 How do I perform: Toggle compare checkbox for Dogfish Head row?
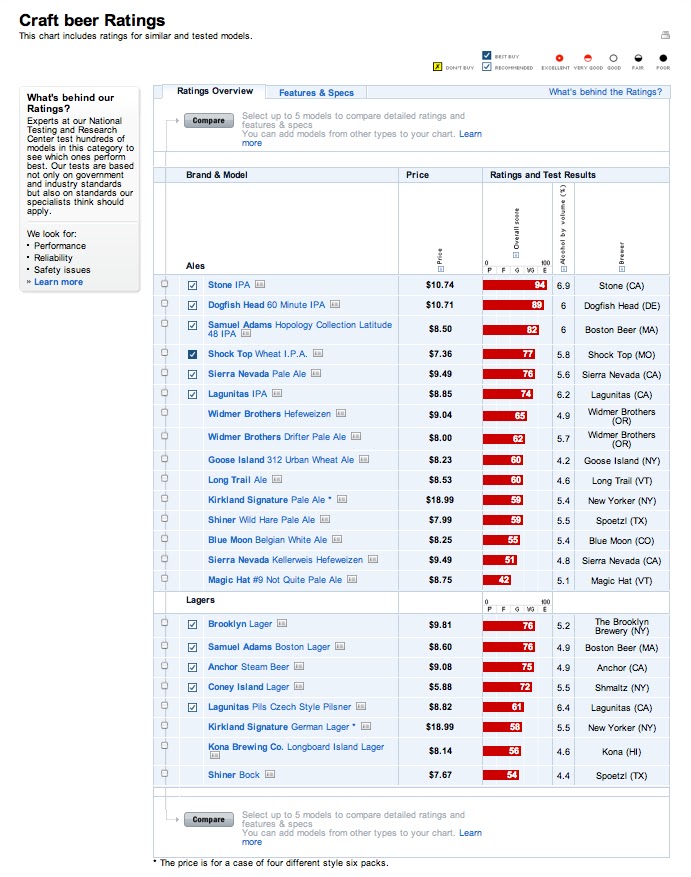164,304
